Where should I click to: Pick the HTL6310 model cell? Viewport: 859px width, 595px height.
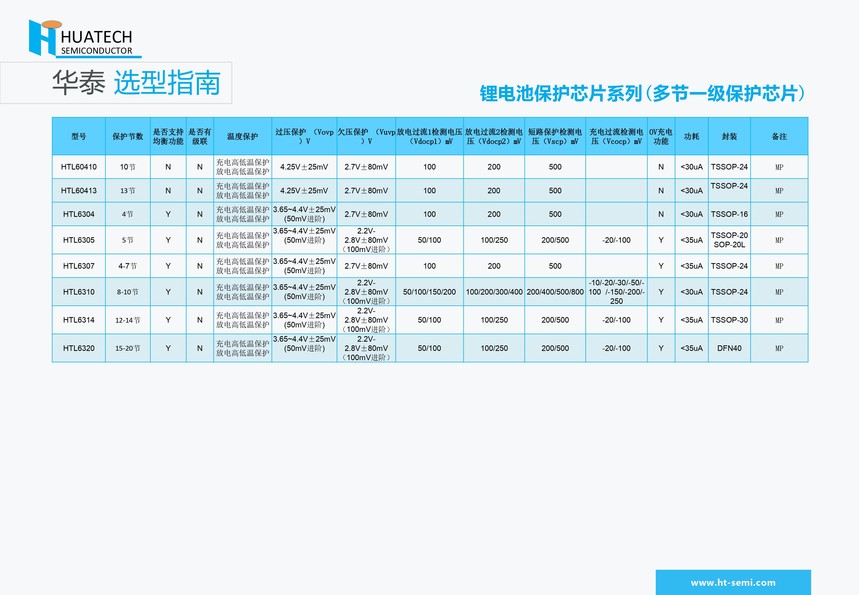tap(79, 292)
